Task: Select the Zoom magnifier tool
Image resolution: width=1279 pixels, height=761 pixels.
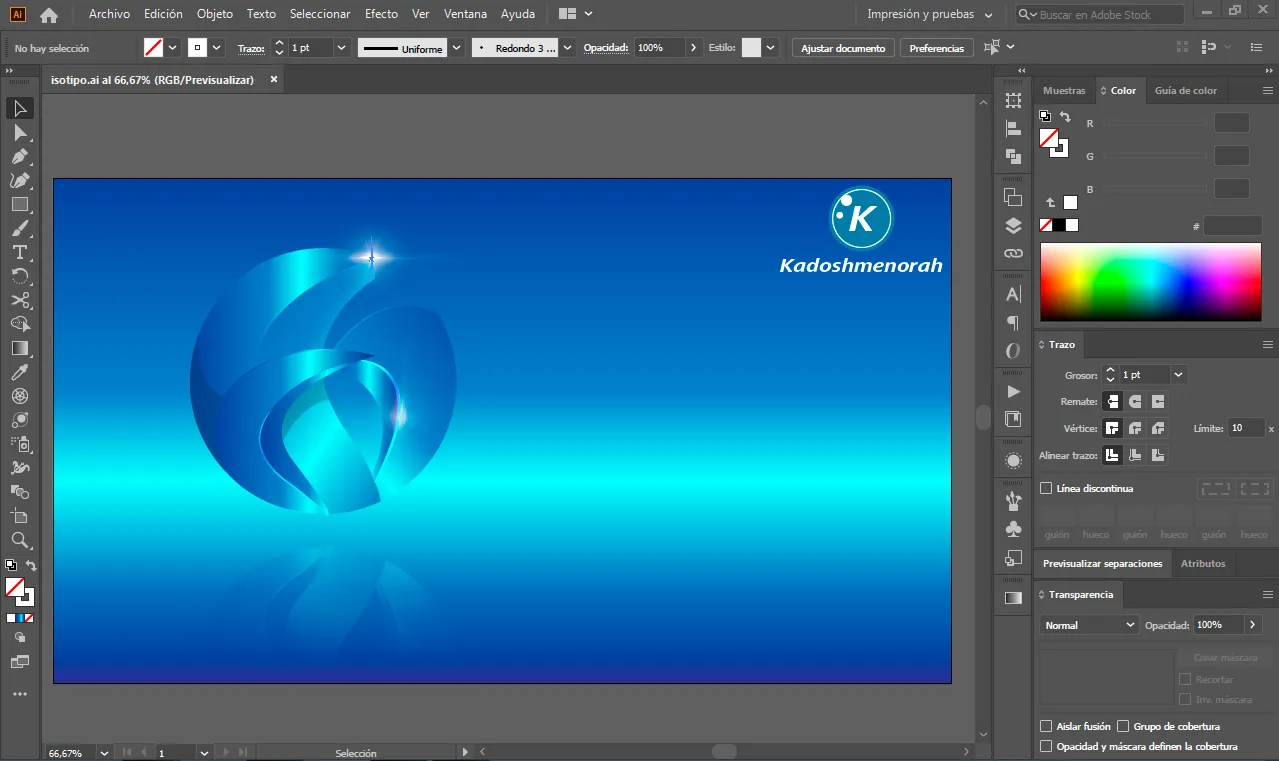Action: [19, 540]
